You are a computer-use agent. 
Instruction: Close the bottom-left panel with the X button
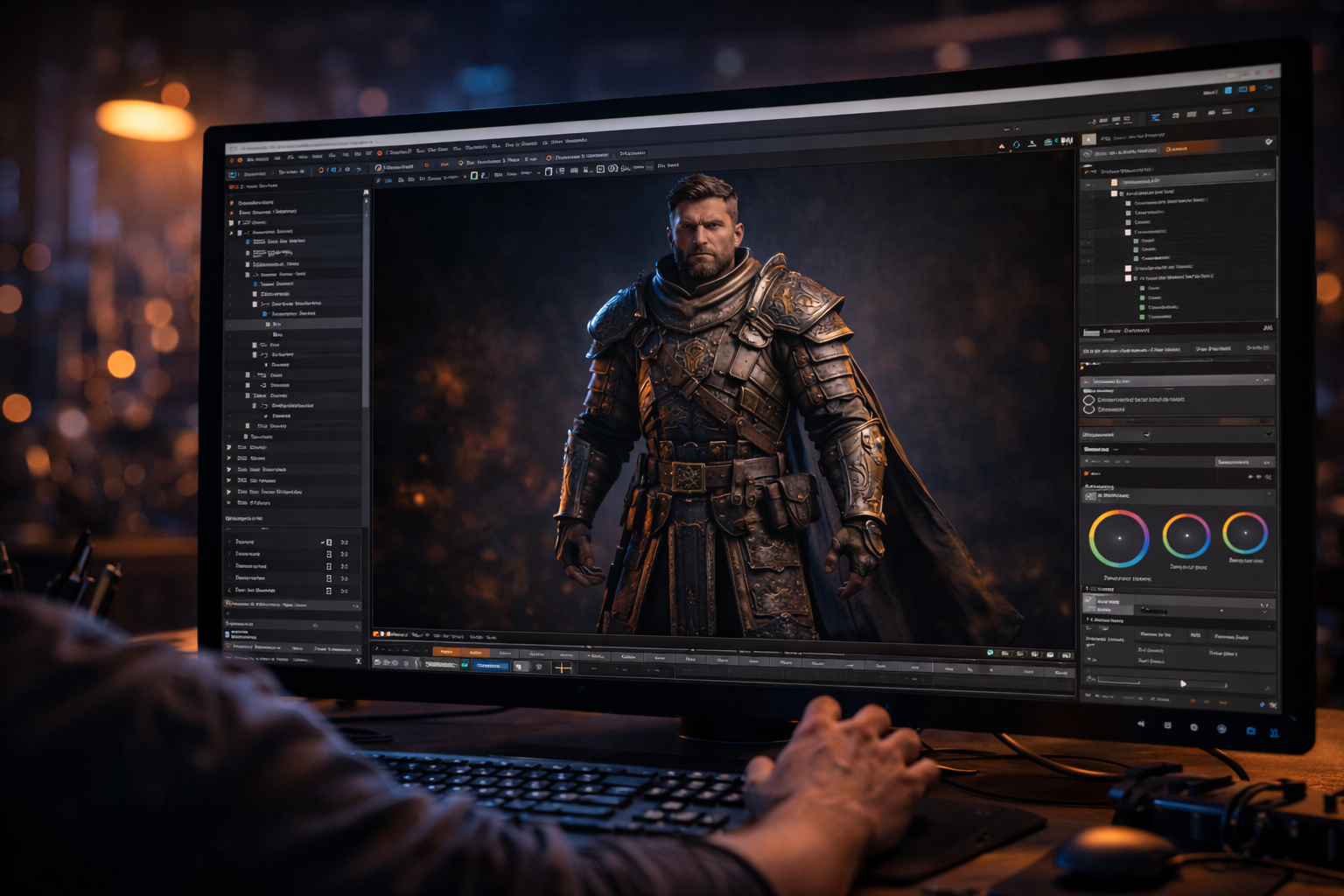(359, 661)
